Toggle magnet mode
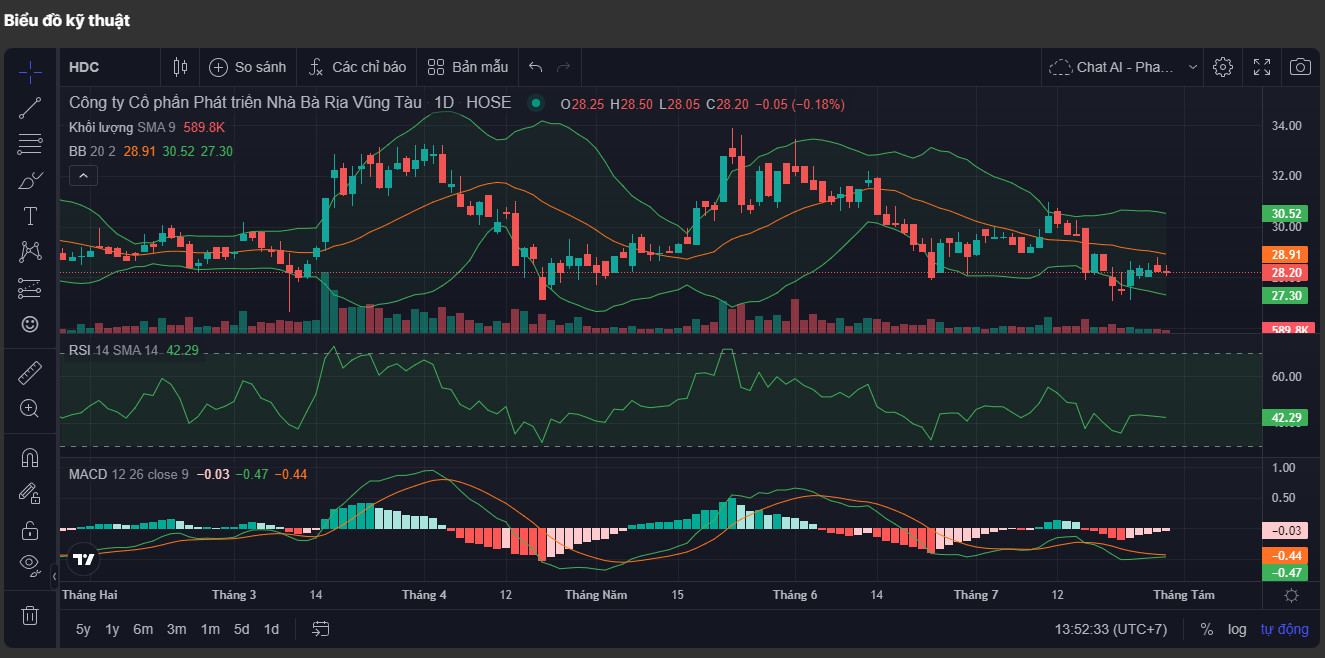The image size is (1325, 658). tap(30, 458)
